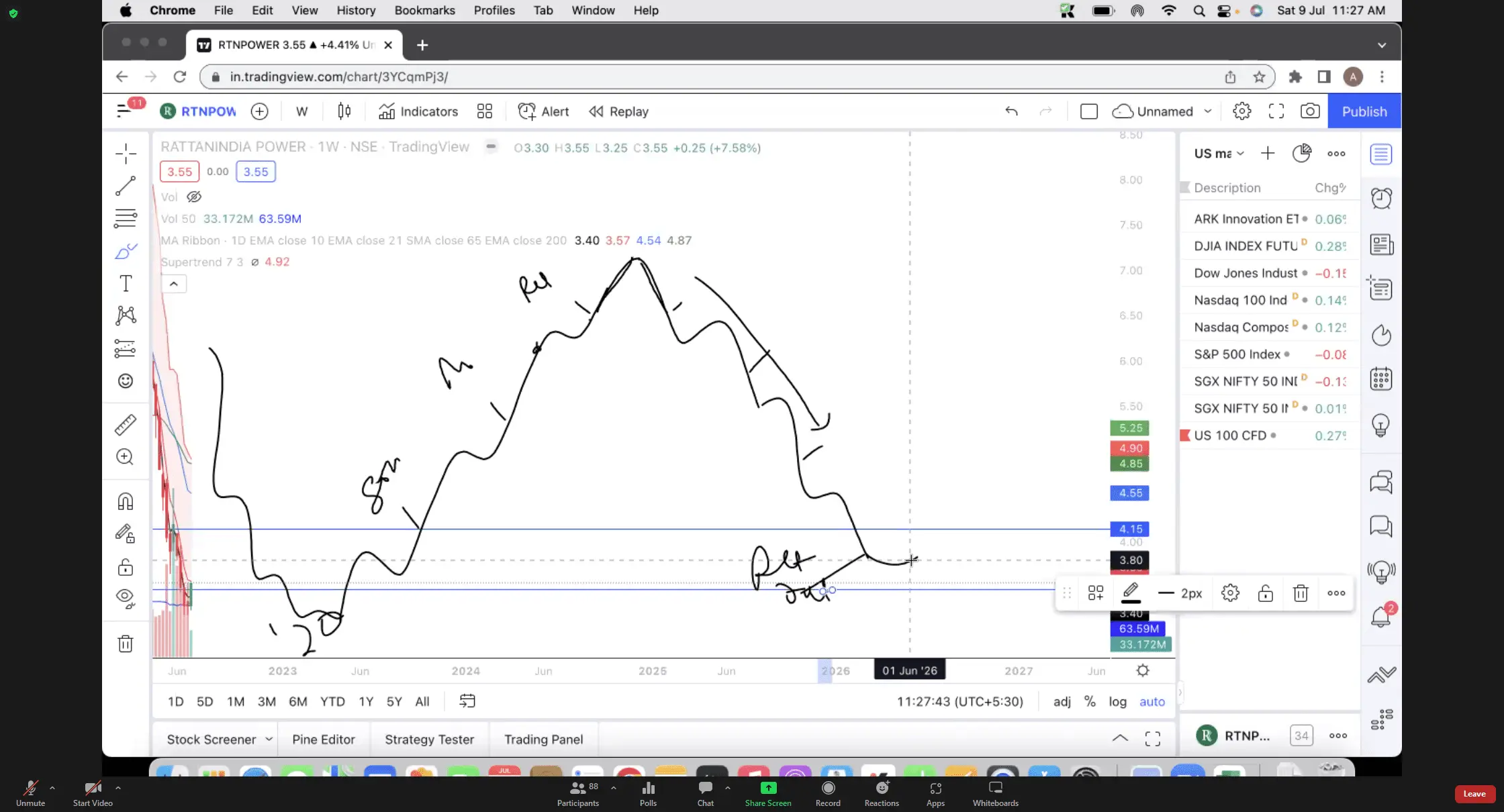Open the candlestick chart style selector

344,111
